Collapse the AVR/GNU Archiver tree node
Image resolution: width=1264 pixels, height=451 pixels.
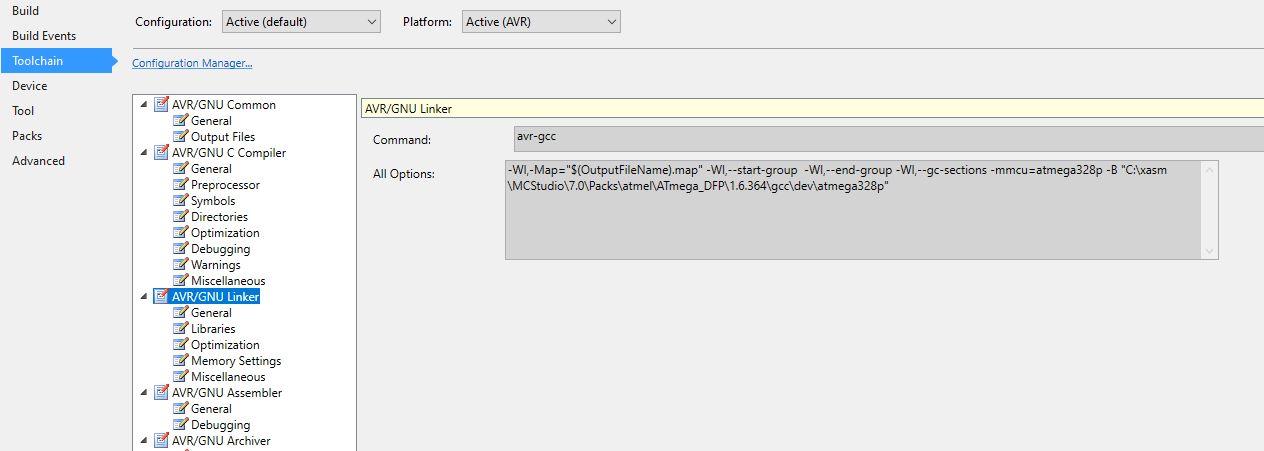pos(143,441)
